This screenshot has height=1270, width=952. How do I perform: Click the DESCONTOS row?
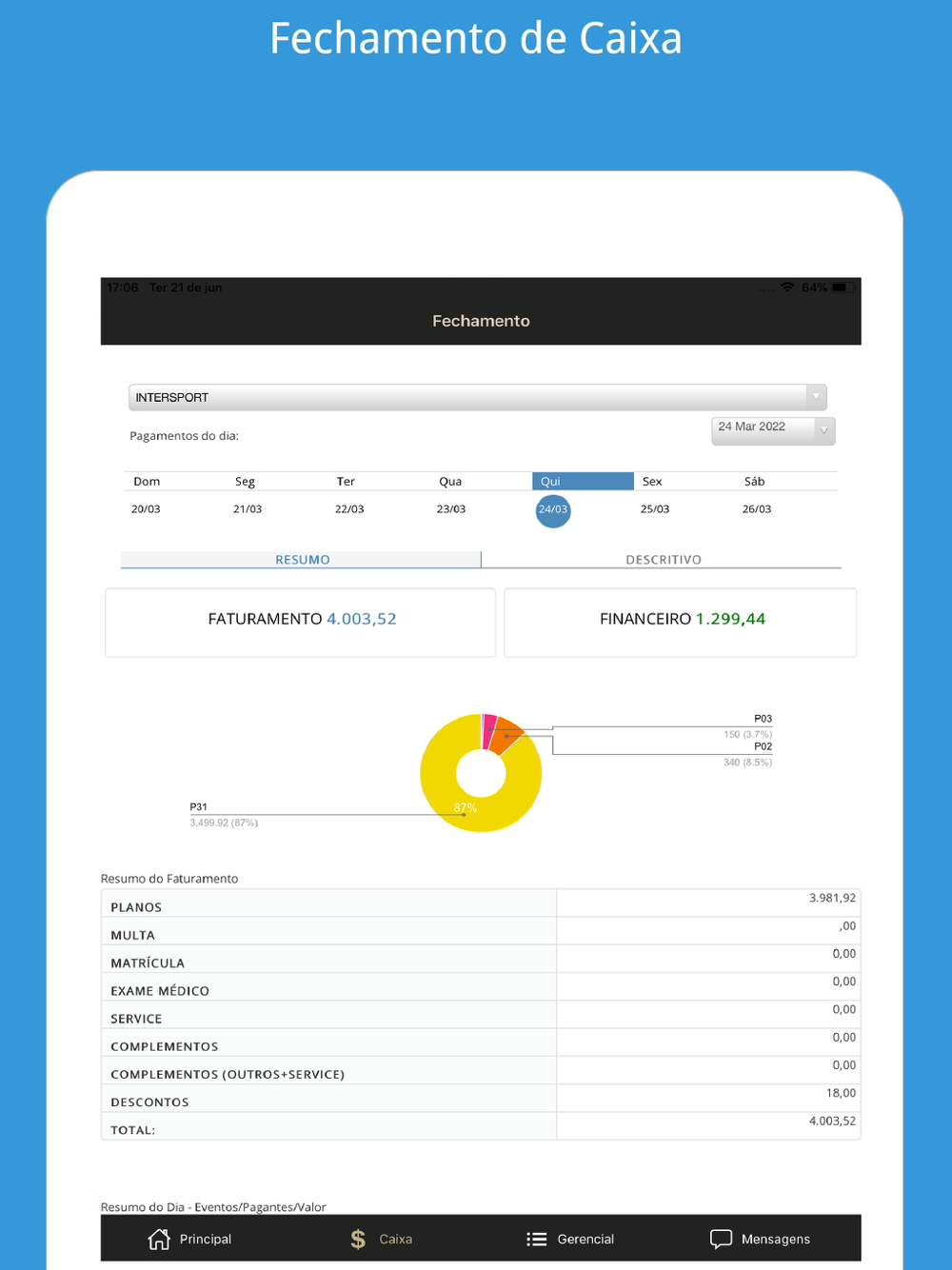pos(481,1098)
